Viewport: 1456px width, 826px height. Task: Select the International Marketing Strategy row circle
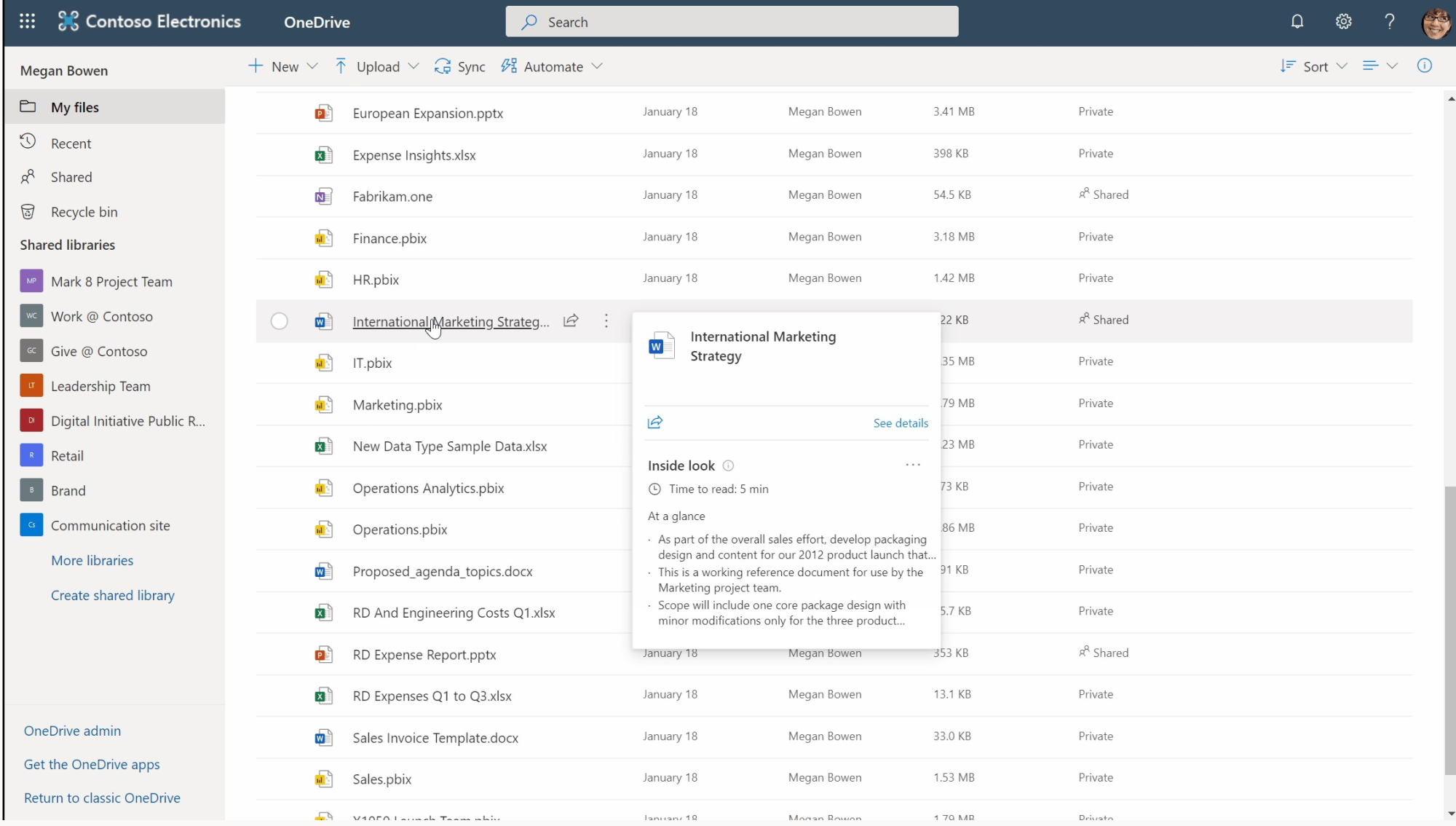279,321
